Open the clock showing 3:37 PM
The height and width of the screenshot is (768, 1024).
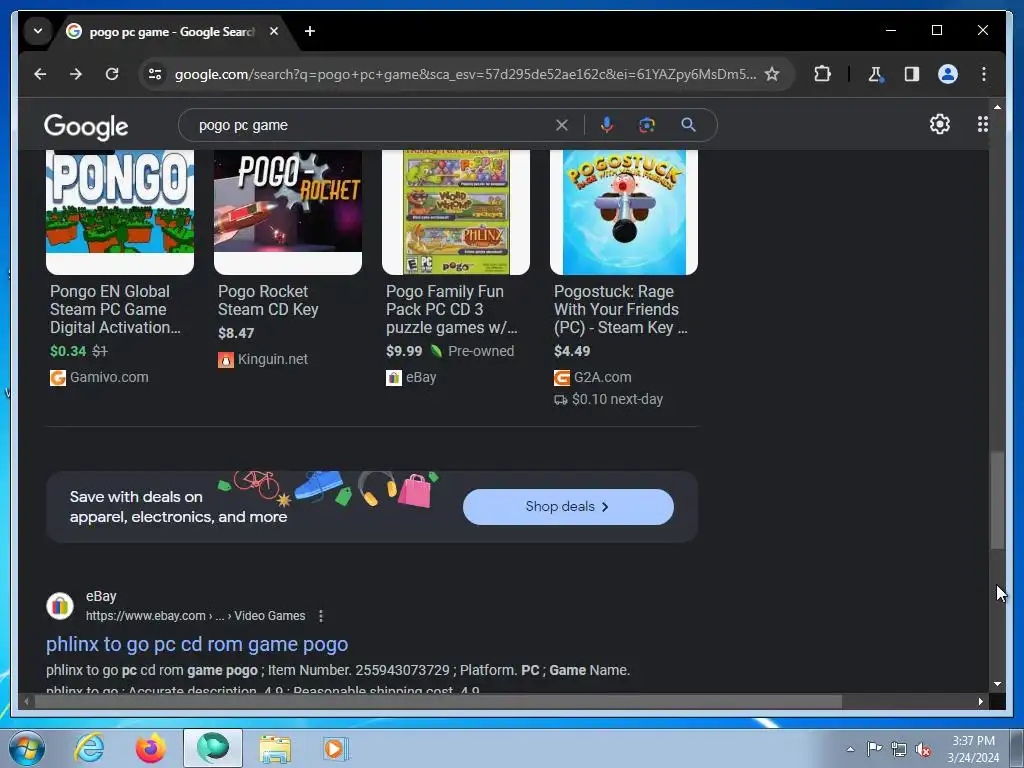tap(973, 749)
